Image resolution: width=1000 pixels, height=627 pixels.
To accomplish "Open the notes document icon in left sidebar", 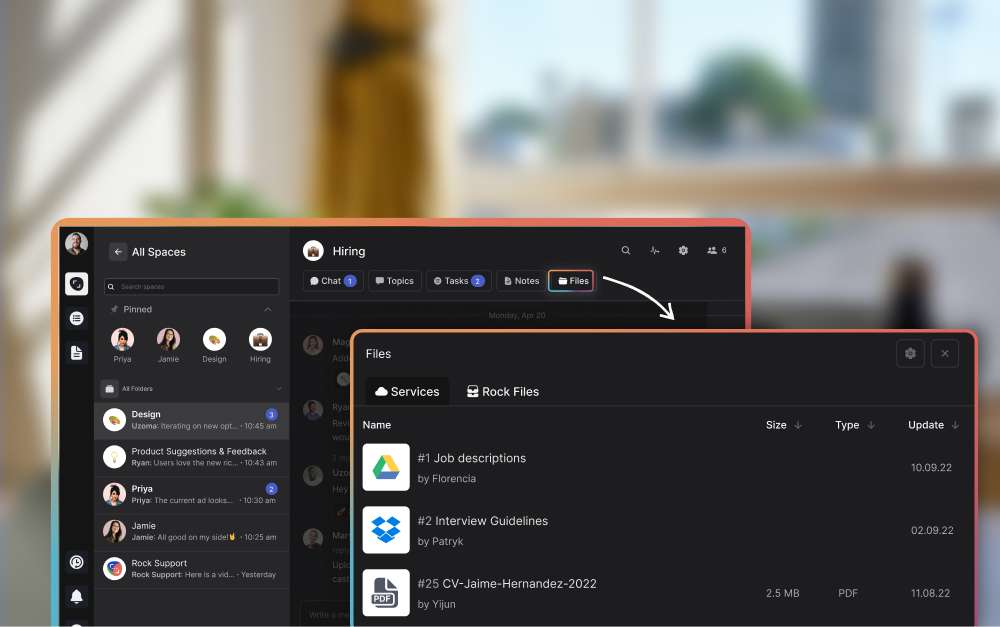I will point(77,352).
